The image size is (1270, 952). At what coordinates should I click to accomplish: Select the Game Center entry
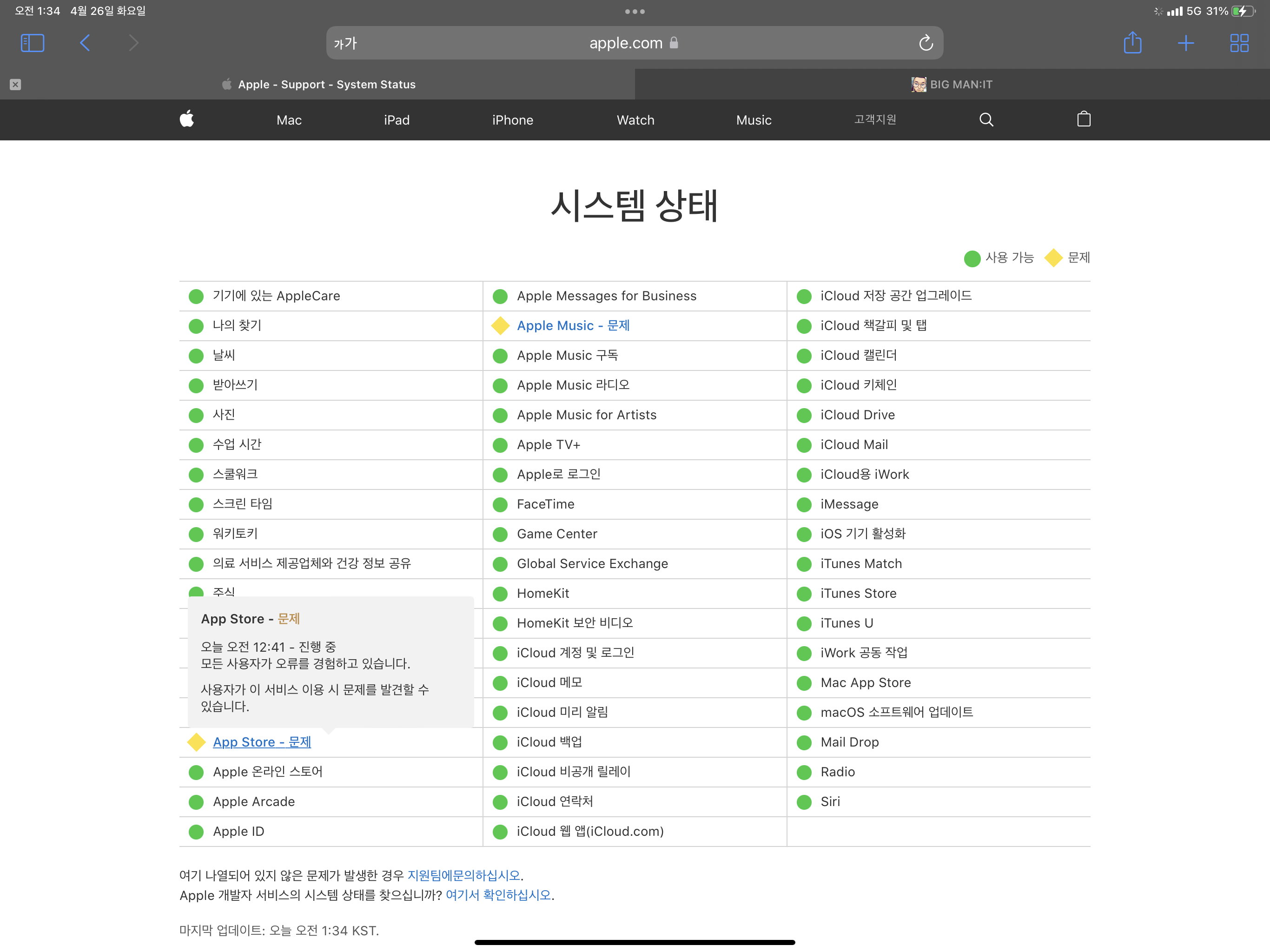tap(635, 534)
